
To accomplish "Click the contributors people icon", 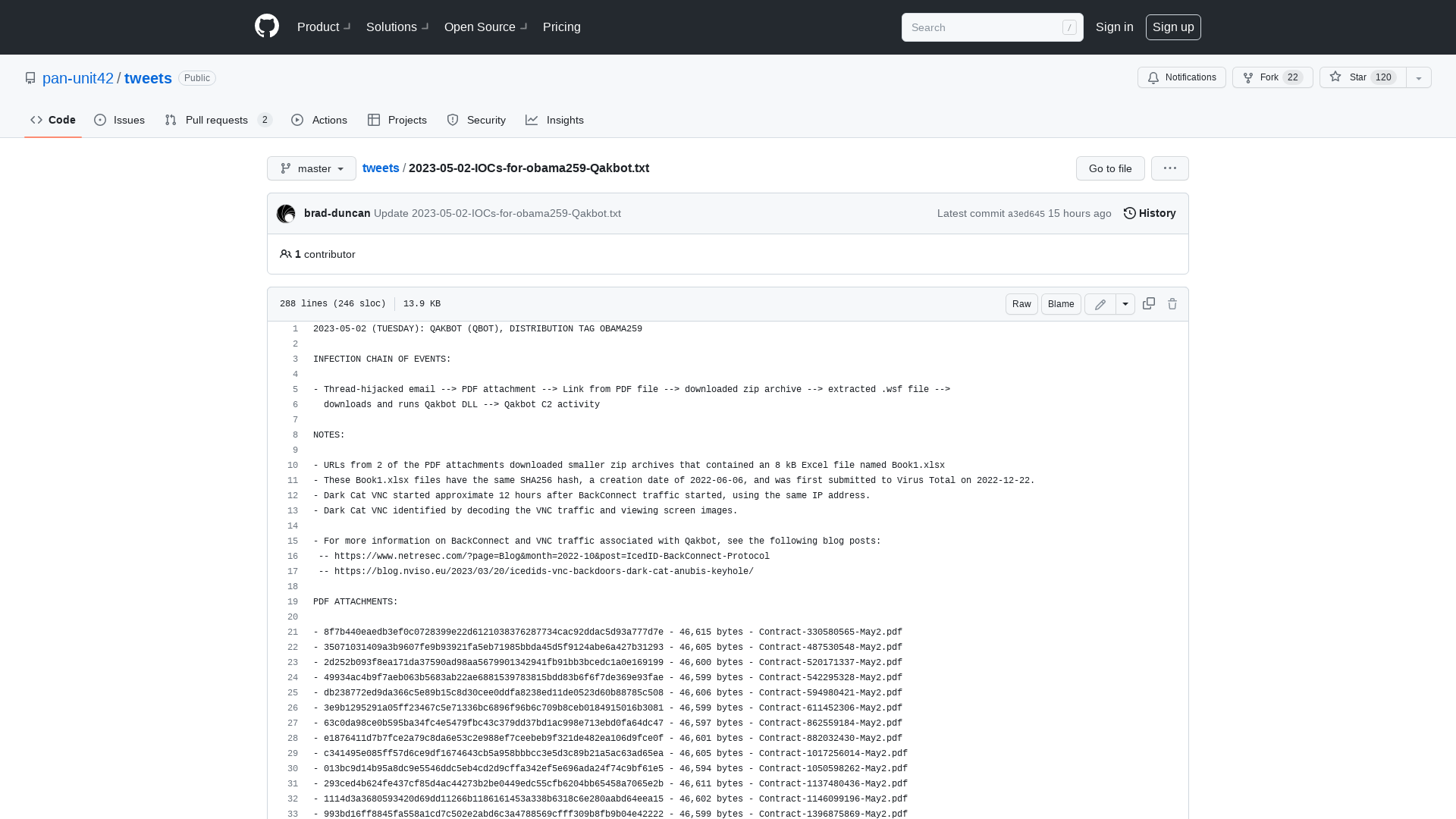I will 286,254.
